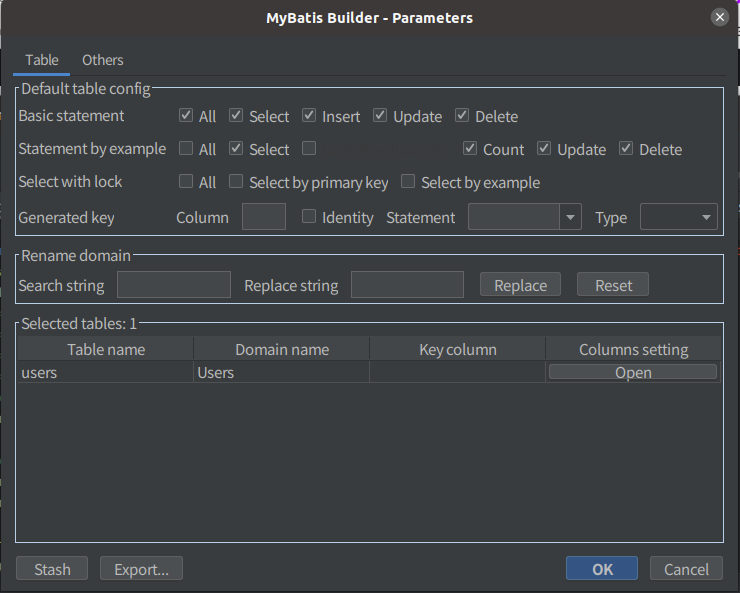Toggle Basic statement Update checkbox
The height and width of the screenshot is (593, 740).
point(380,116)
